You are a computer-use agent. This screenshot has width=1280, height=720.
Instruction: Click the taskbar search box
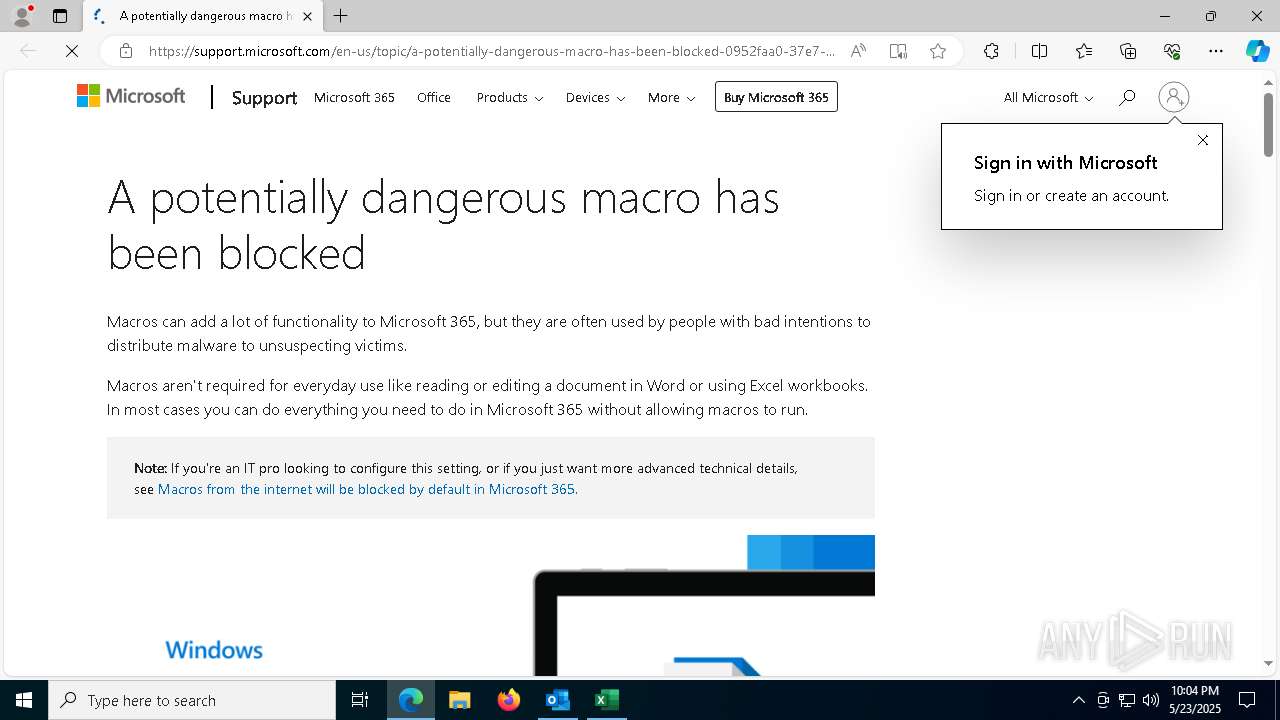[x=192, y=700]
